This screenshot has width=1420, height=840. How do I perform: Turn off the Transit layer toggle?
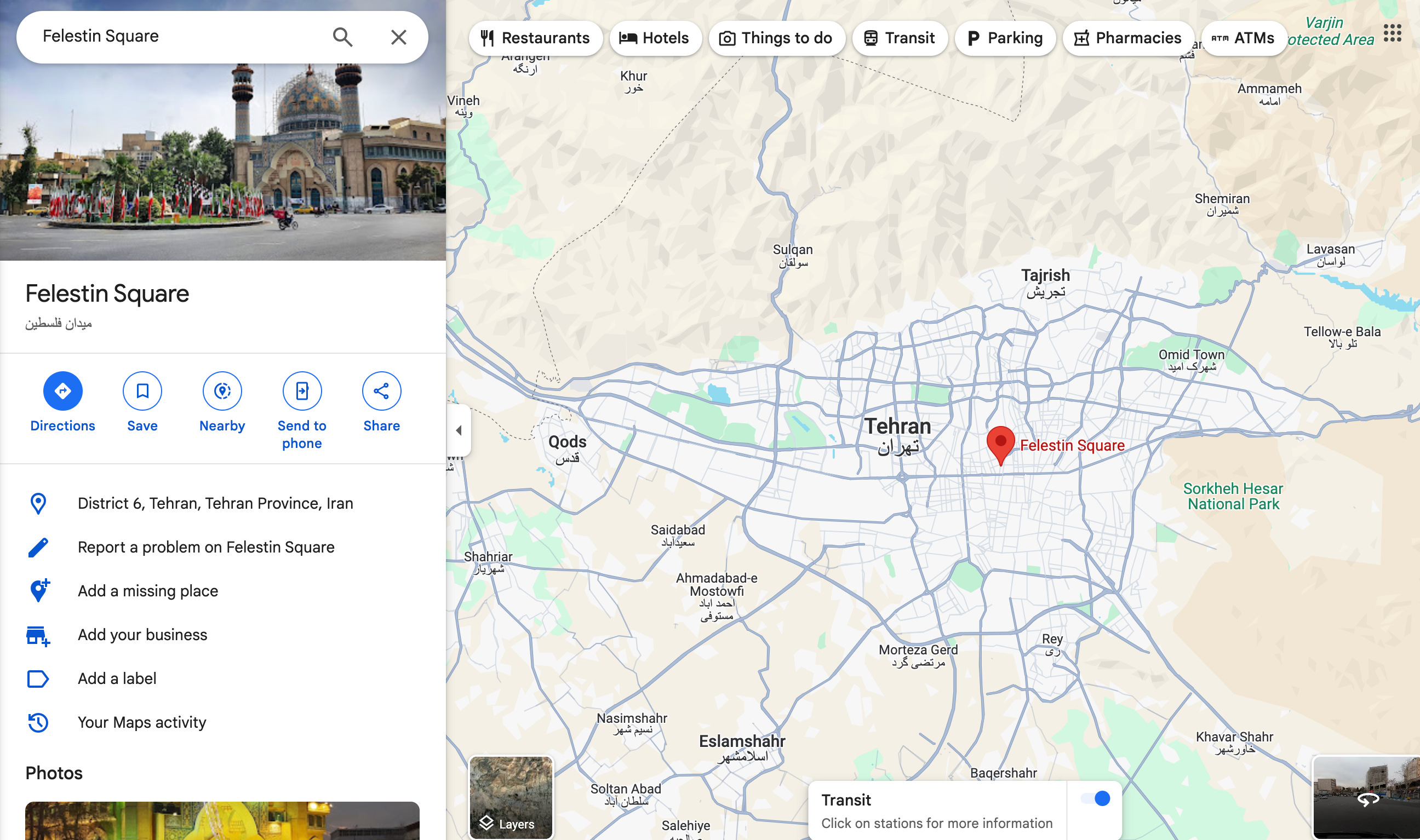pos(1095,799)
